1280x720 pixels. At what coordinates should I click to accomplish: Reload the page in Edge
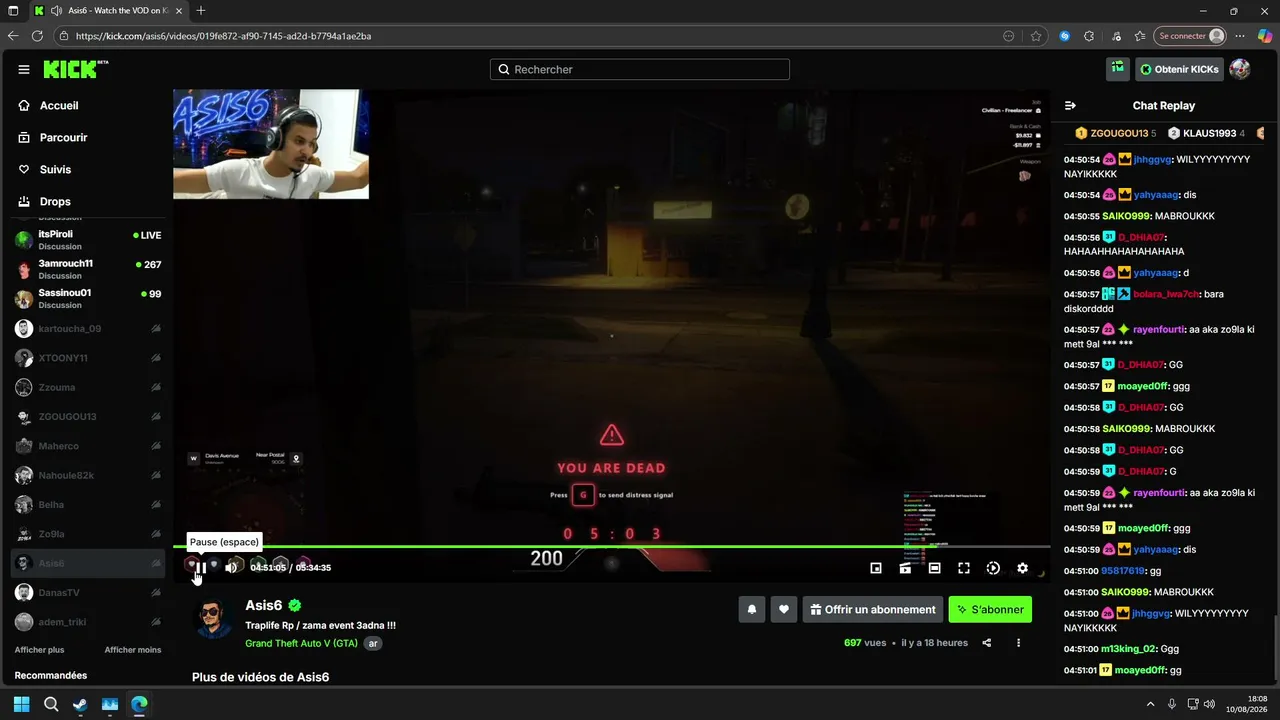[37, 36]
